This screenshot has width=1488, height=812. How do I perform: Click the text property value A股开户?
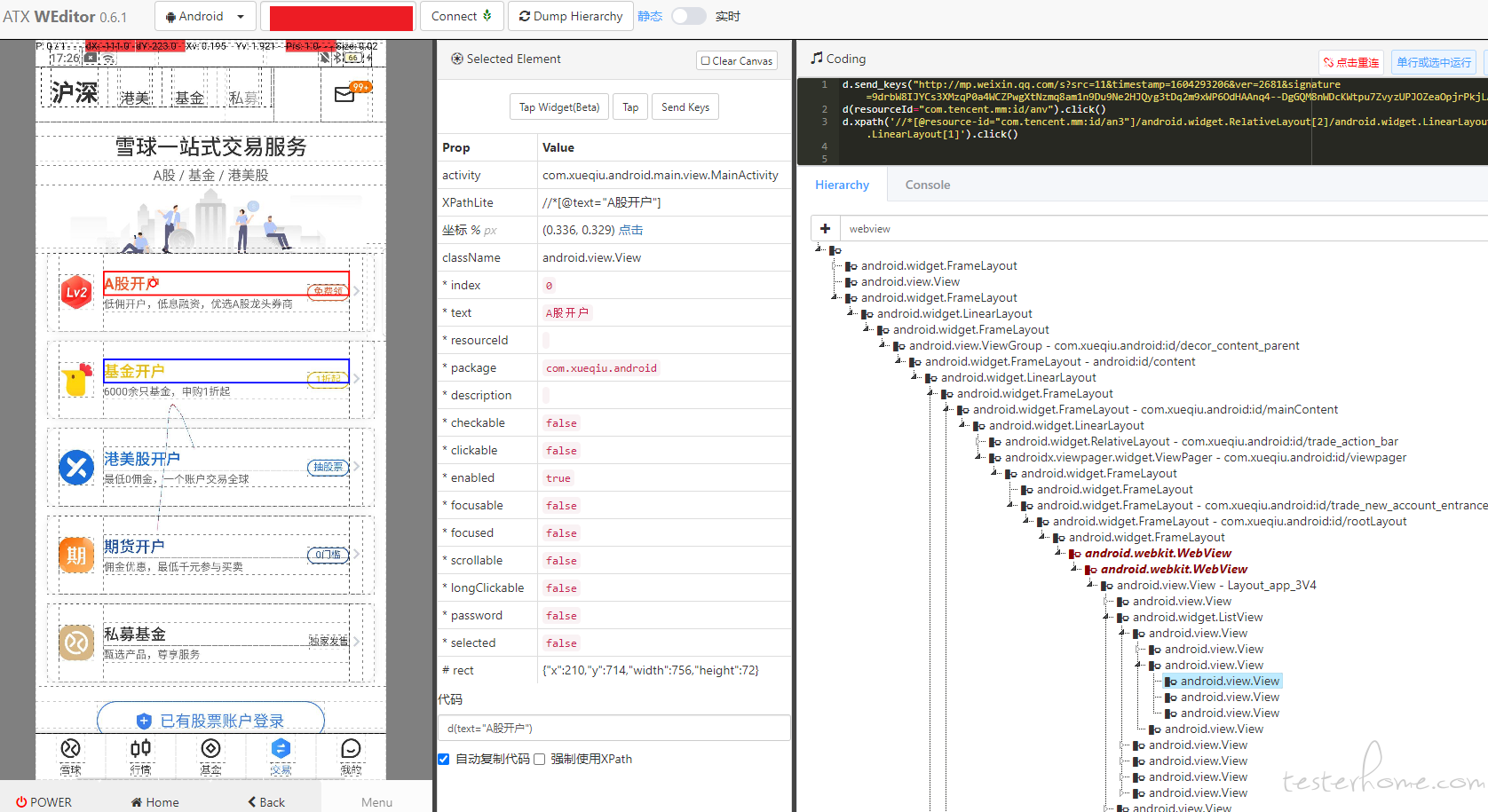(x=566, y=312)
